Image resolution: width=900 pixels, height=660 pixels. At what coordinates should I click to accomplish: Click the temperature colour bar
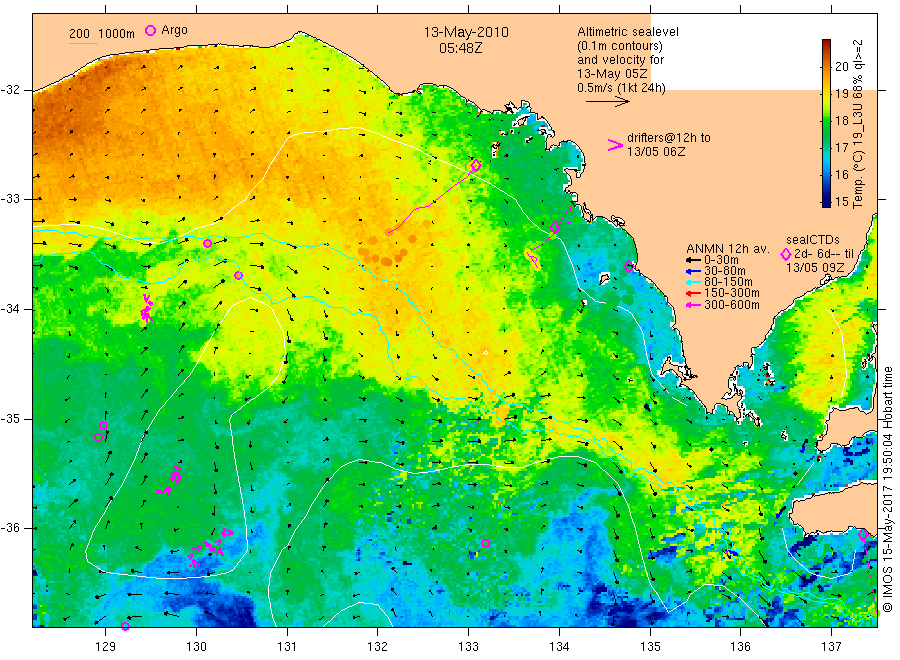[826, 123]
